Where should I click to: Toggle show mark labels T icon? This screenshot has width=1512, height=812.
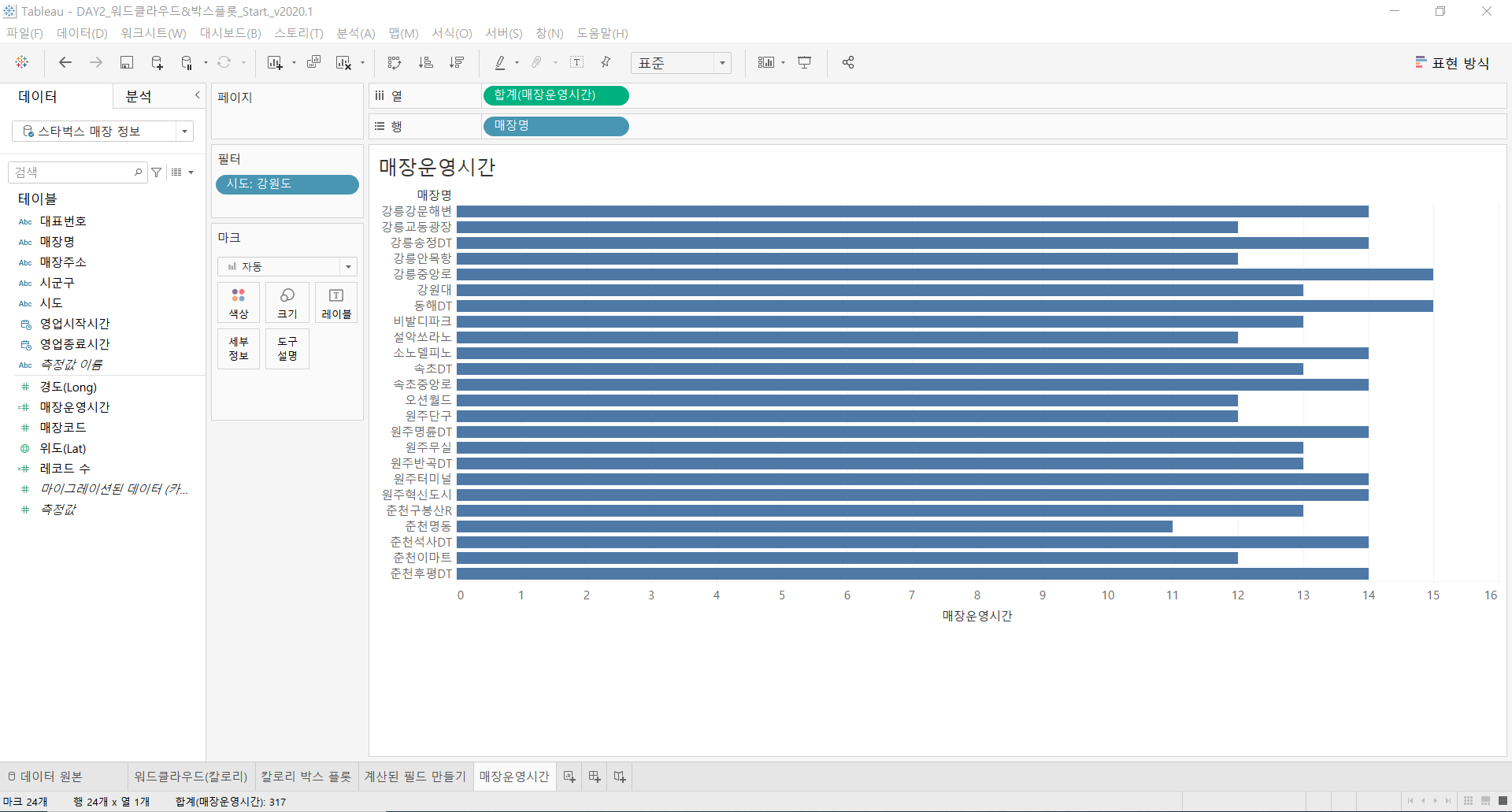(x=576, y=62)
